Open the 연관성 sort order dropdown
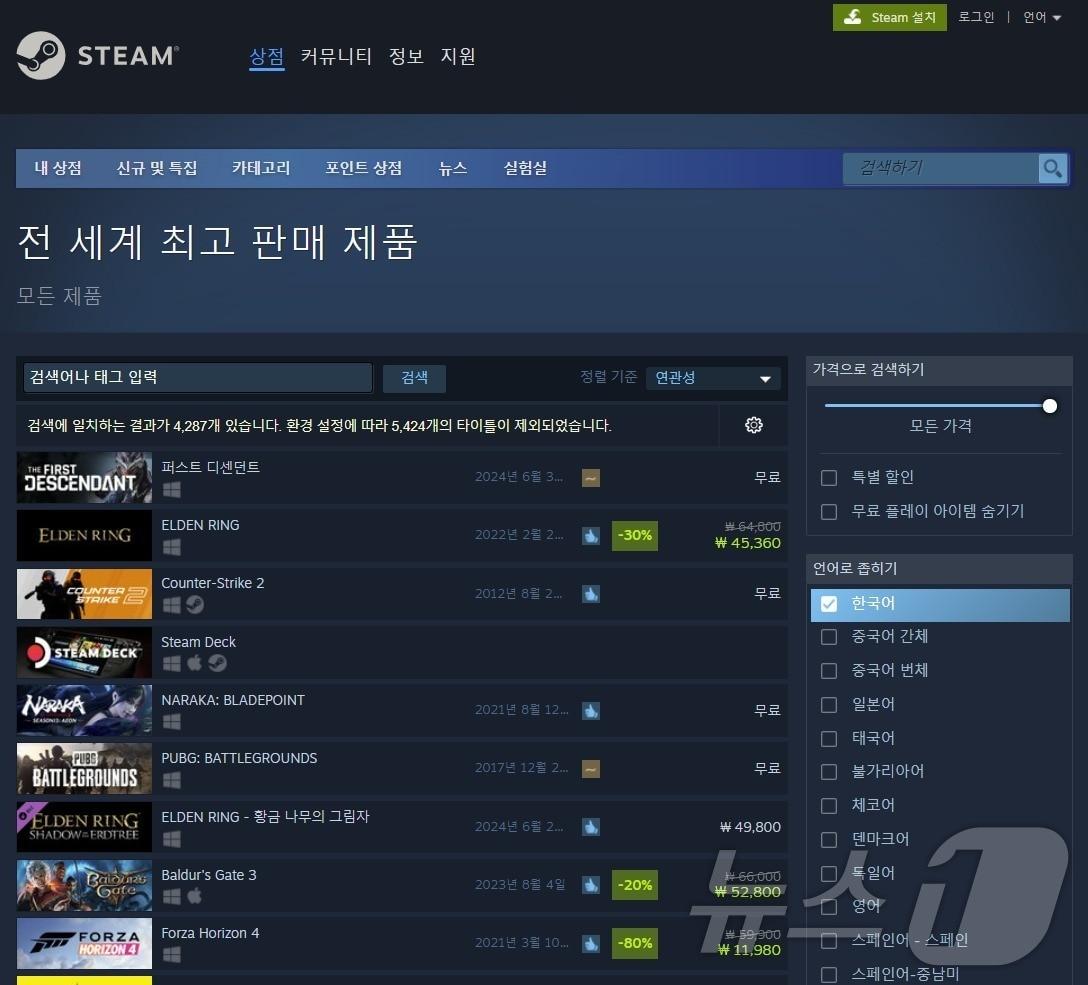 (x=712, y=378)
